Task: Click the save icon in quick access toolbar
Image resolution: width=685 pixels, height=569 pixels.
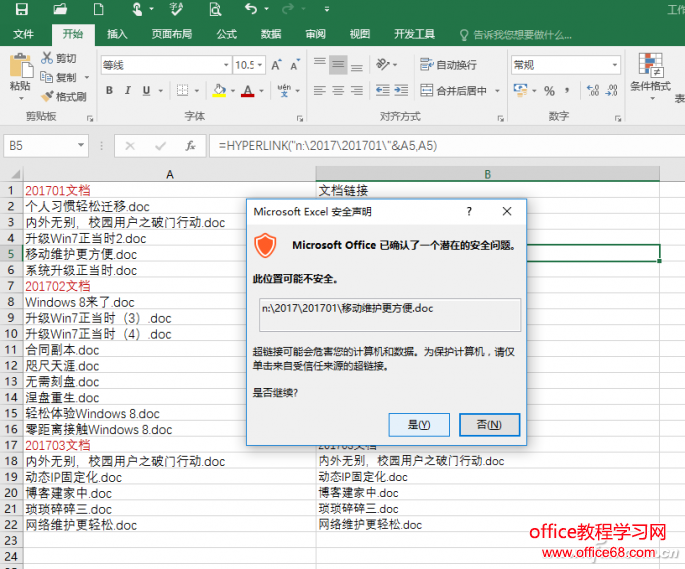Action: [21, 10]
